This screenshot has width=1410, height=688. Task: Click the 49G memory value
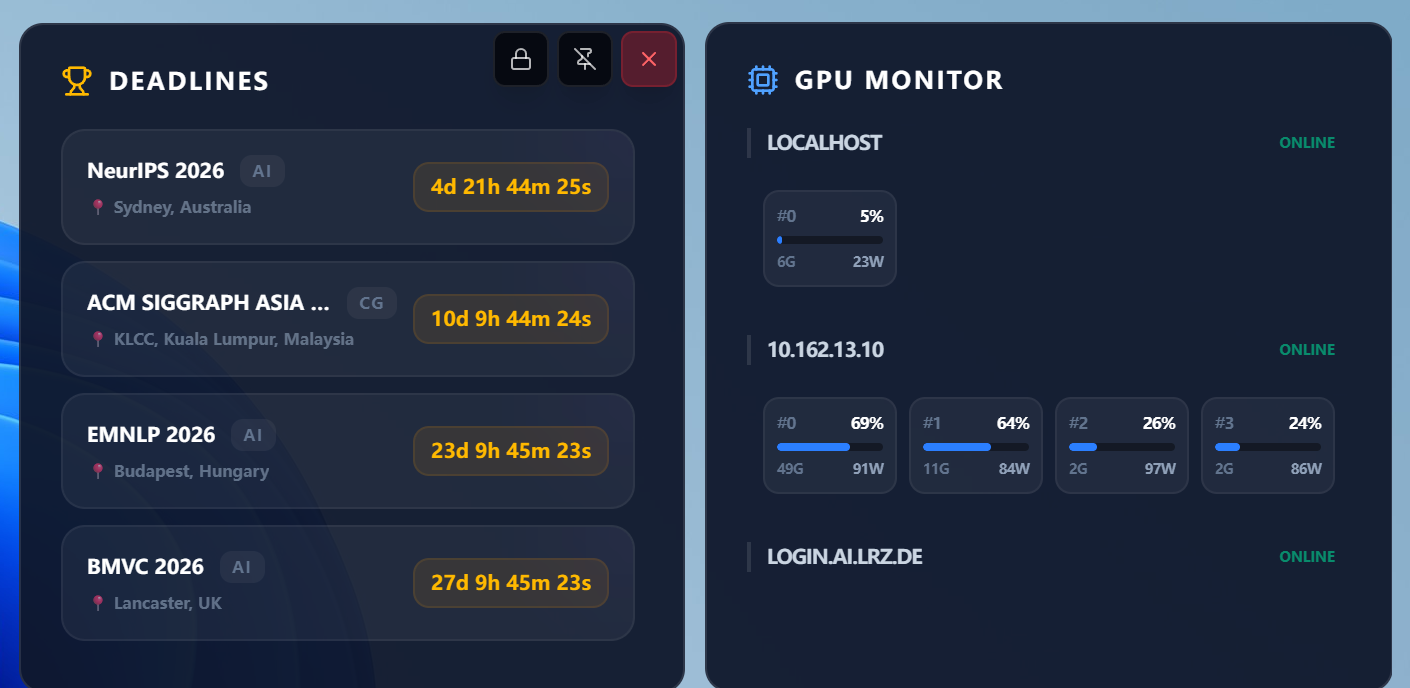(790, 469)
